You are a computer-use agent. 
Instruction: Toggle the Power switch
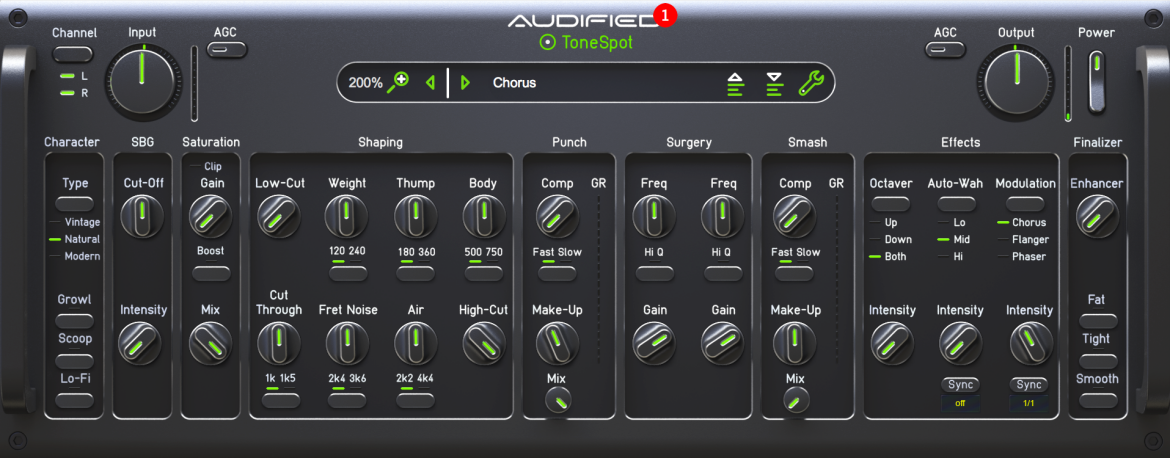[1096, 81]
